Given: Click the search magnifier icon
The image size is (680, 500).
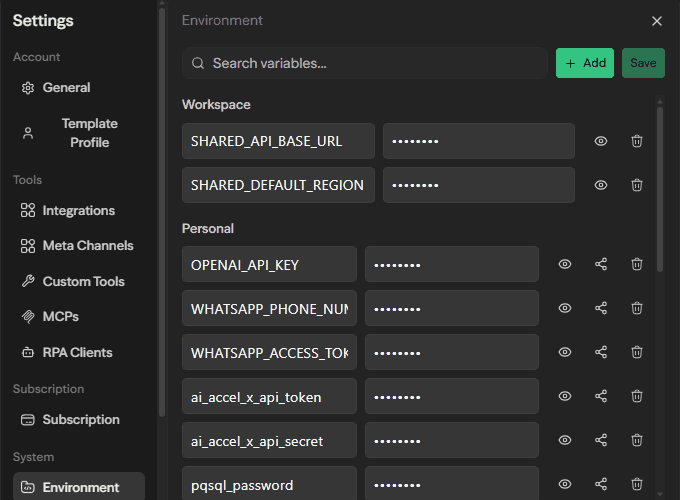Looking at the screenshot, I should (x=198, y=63).
